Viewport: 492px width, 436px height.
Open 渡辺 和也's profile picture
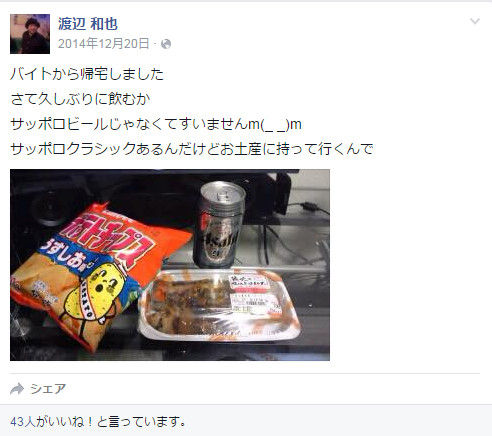(x=30, y=34)
